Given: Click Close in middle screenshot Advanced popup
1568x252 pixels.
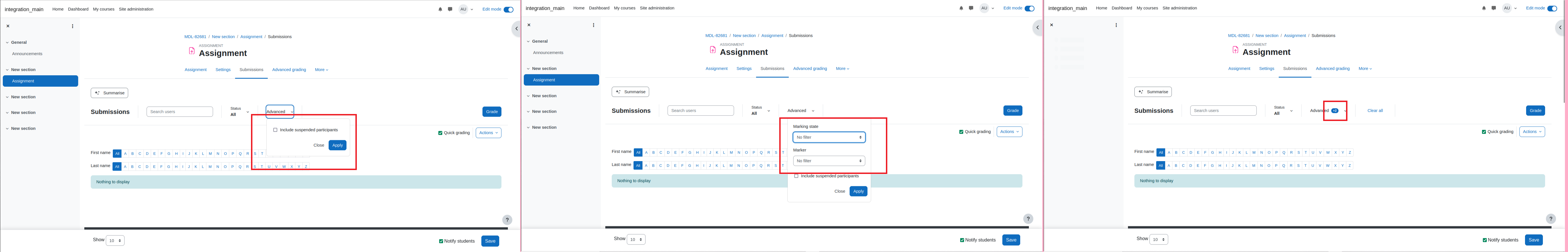Looking at the screenshot, I should point(840,191).
